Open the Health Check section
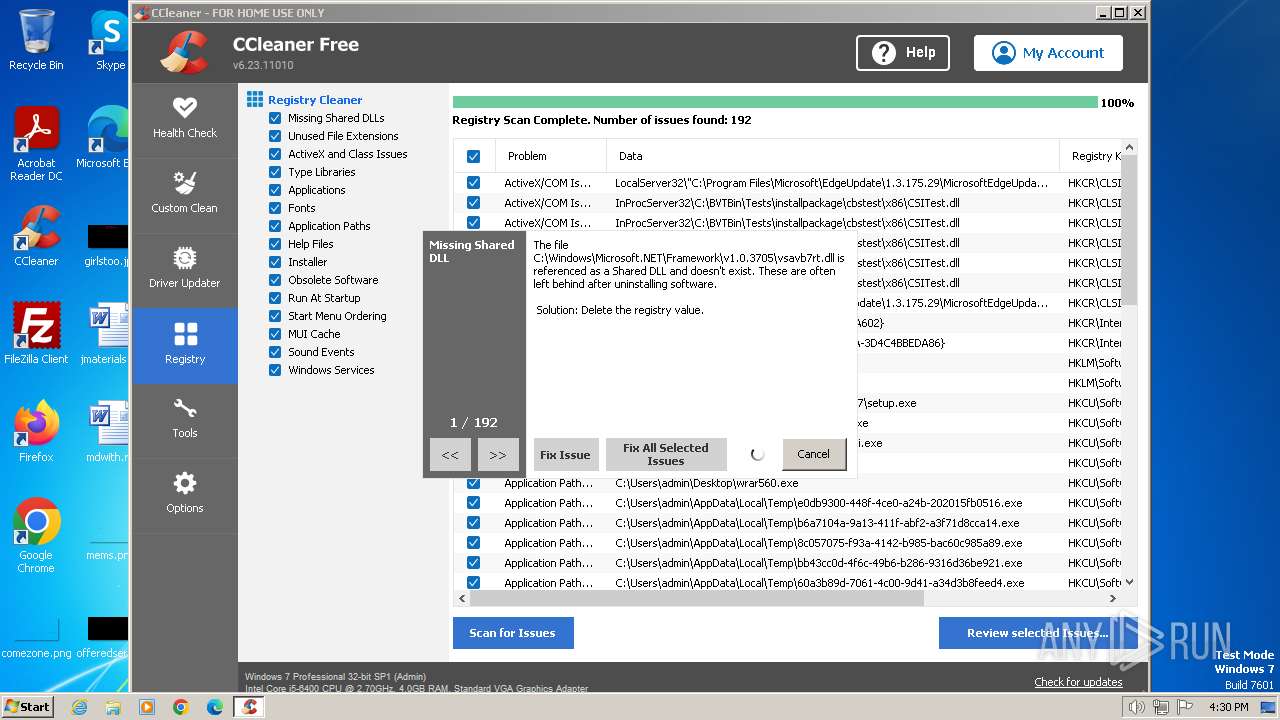Screen dimensions: 1280x720 coord(185,119)
